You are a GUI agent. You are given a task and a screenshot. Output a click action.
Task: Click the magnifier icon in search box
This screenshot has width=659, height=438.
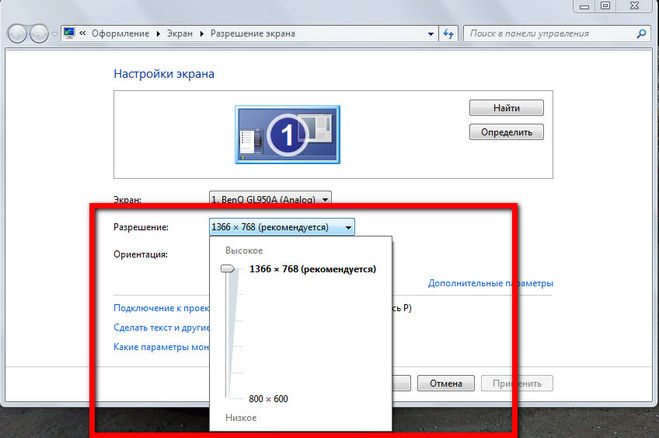pos(641,34)
